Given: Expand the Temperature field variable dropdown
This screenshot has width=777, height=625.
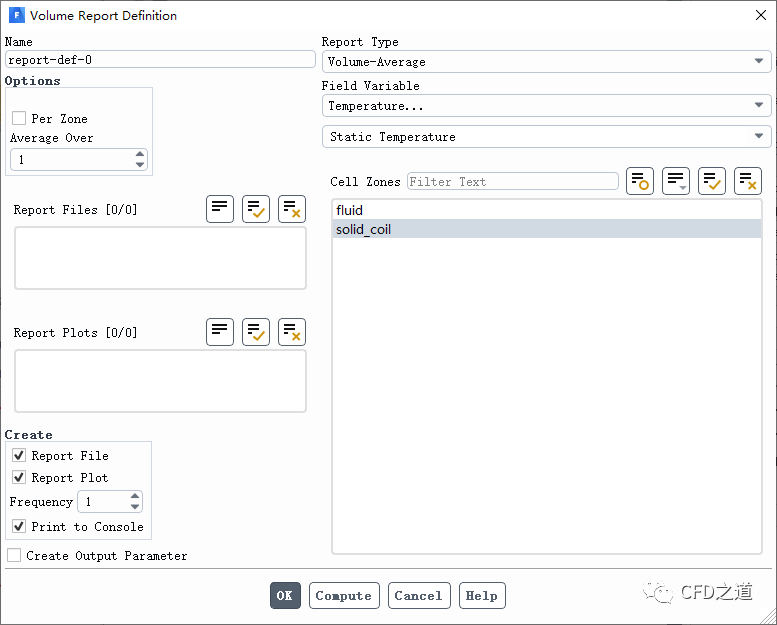Looking at the screenshot, I should pyautogui.click(x=546, y=106).
